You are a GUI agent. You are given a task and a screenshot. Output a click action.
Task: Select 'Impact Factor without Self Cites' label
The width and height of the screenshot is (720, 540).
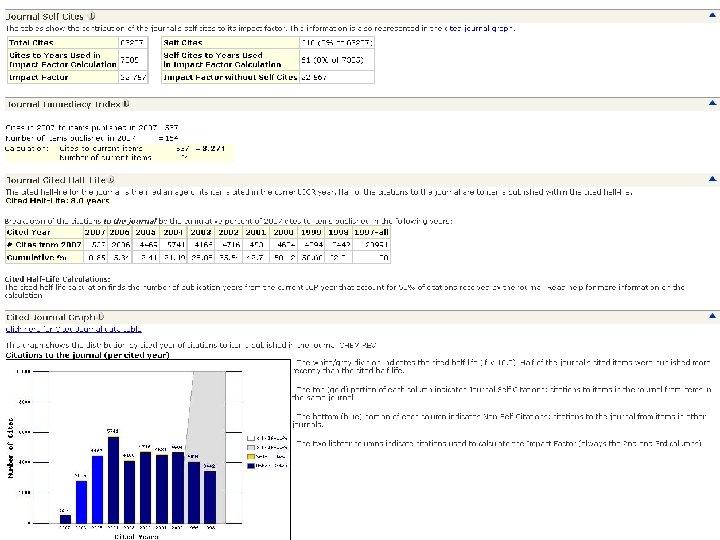click(x=231, y=77)
